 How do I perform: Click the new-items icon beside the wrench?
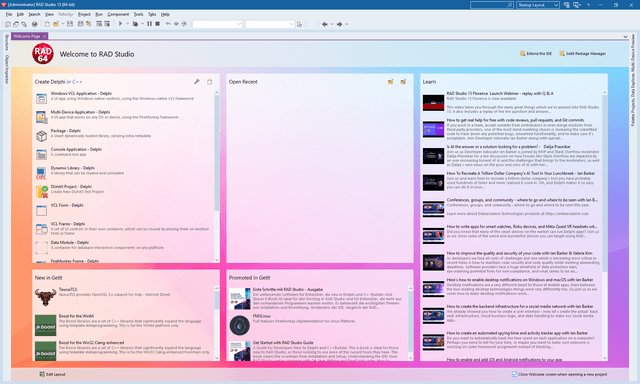coord(209,82)
